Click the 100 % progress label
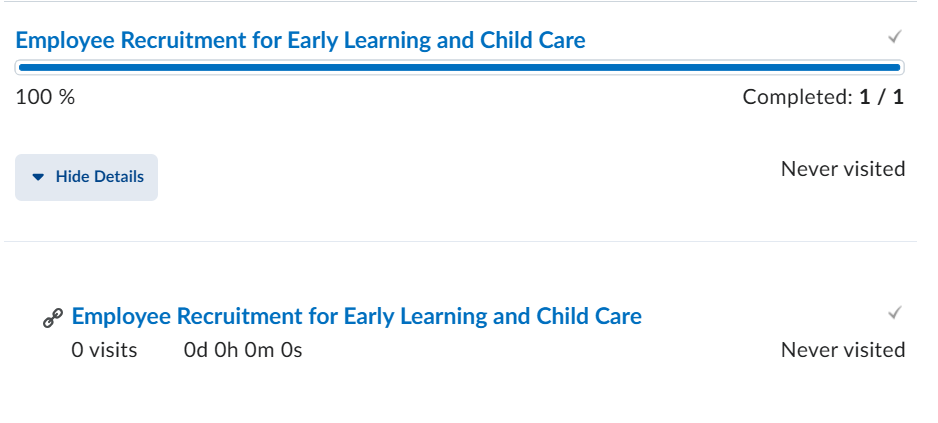The height and width of the screenshot is (423, 938). point(45,97)
